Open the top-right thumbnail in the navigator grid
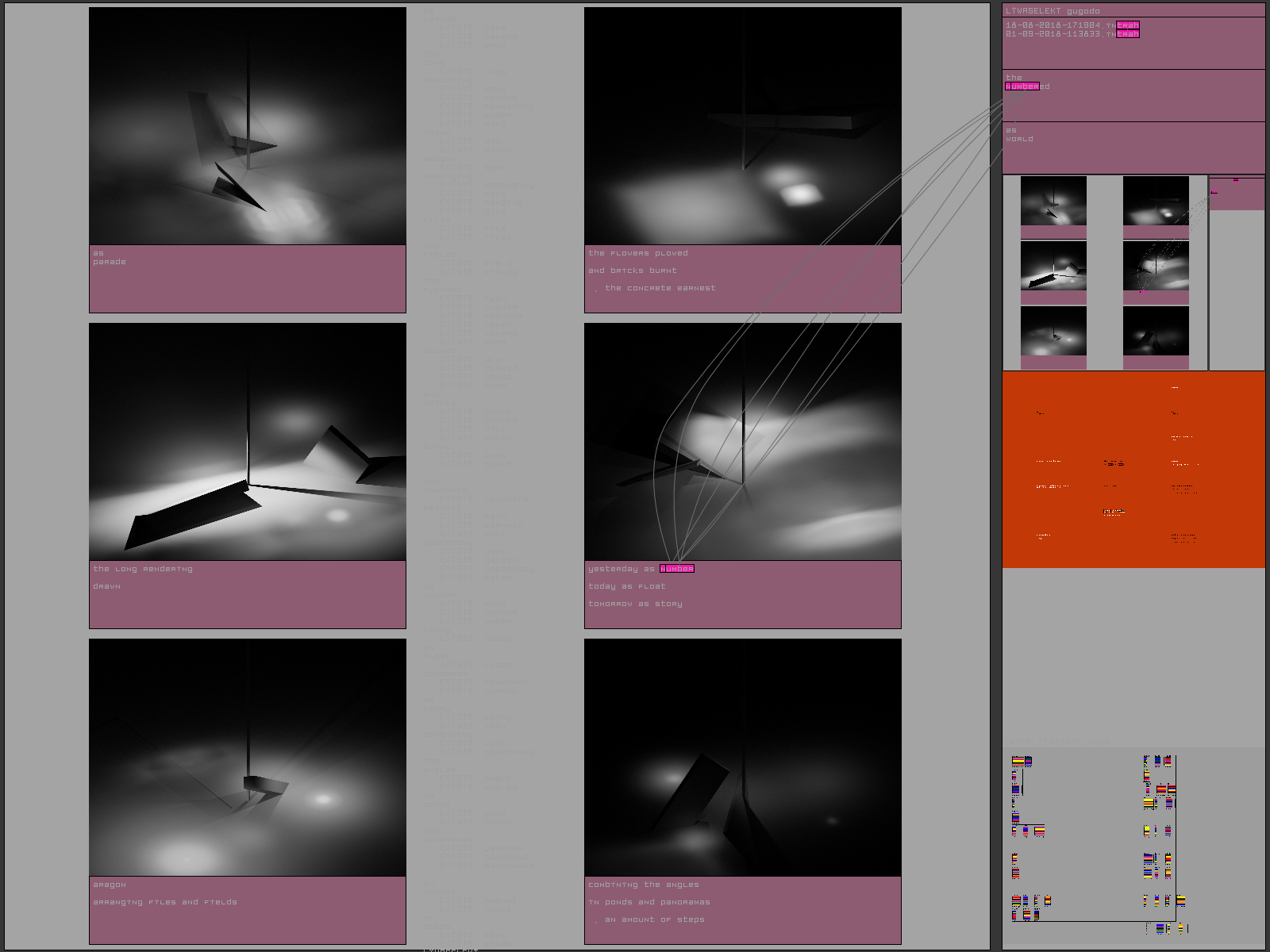The height and width of the screenshot is (952, 1270). 1156,202
